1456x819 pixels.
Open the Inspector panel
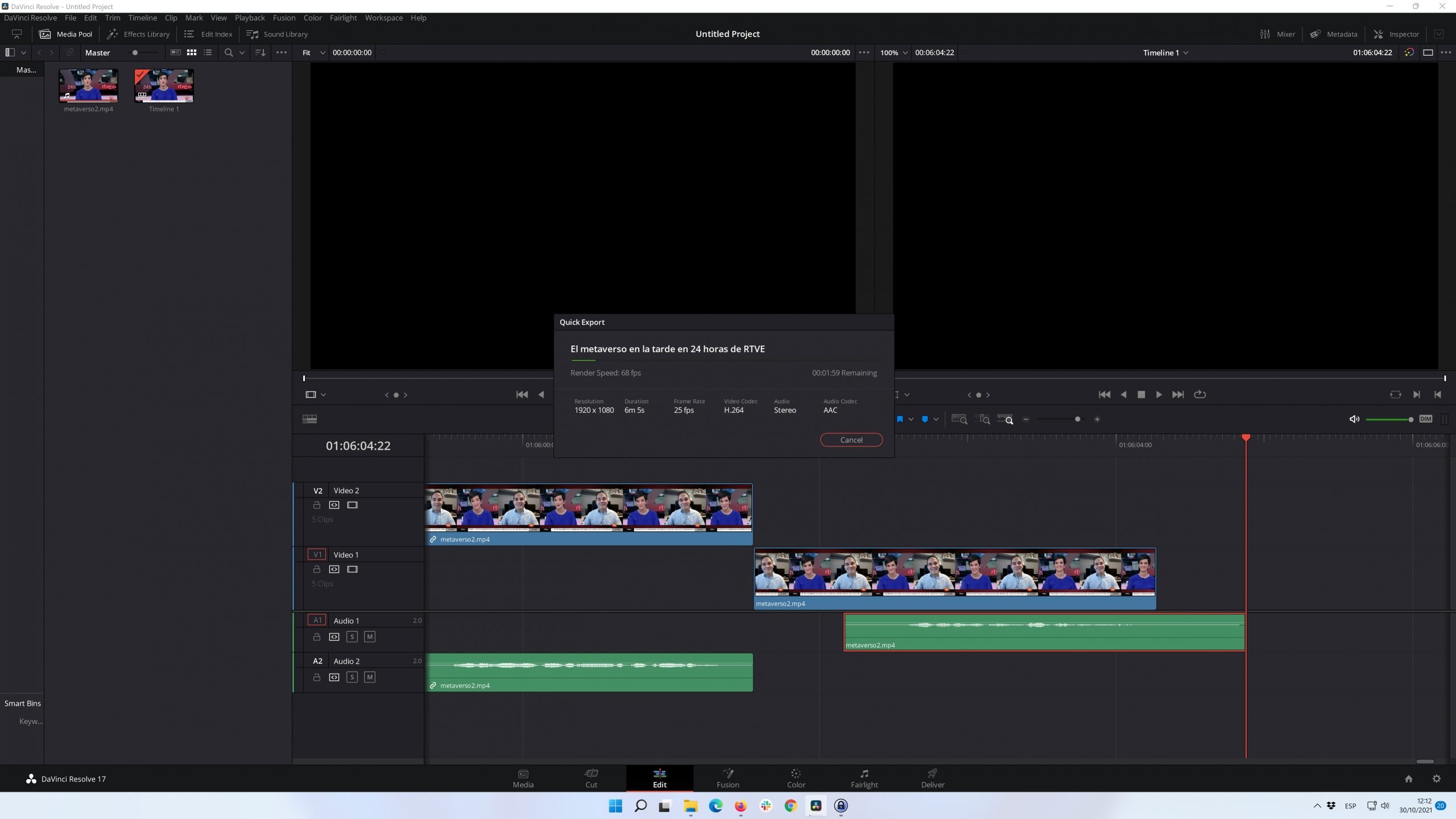[x=1396, y=34]
